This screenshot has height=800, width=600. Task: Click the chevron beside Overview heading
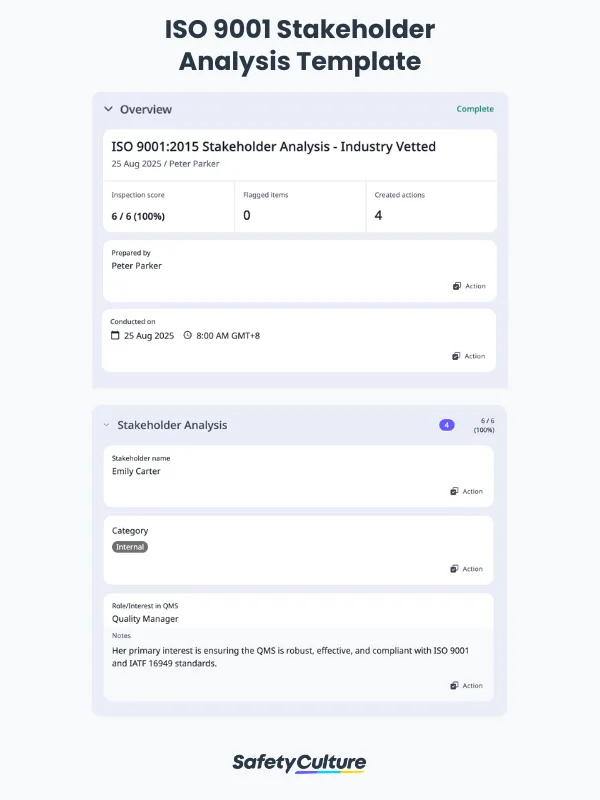point(108,109)
